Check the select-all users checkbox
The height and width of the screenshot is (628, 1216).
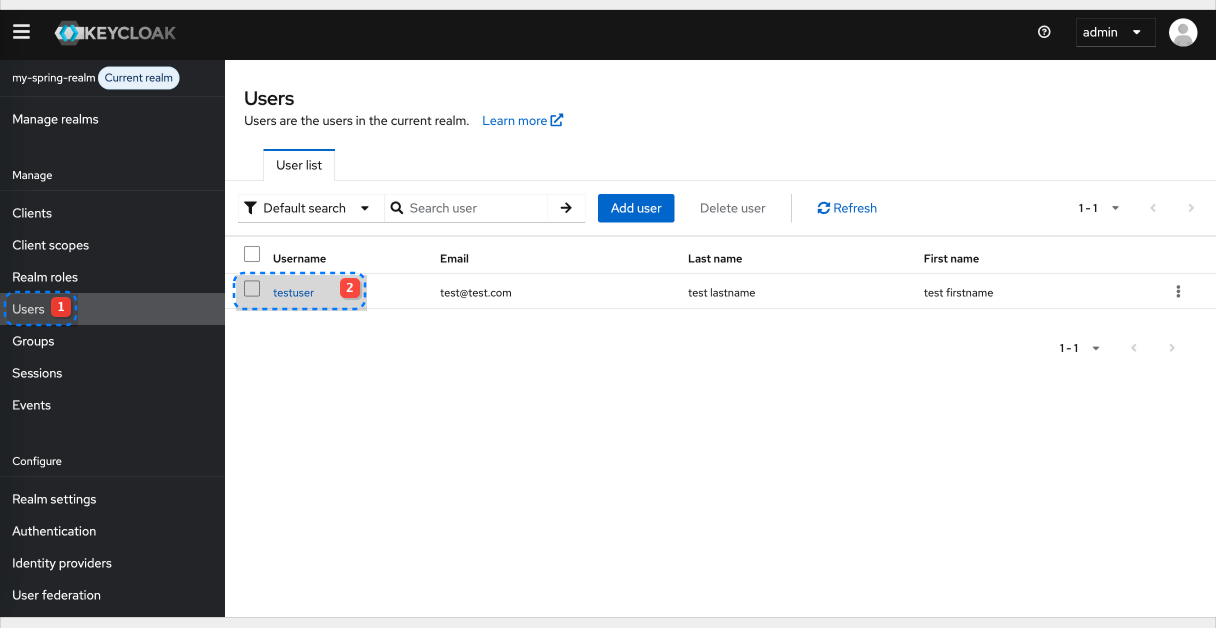(251, 254)
